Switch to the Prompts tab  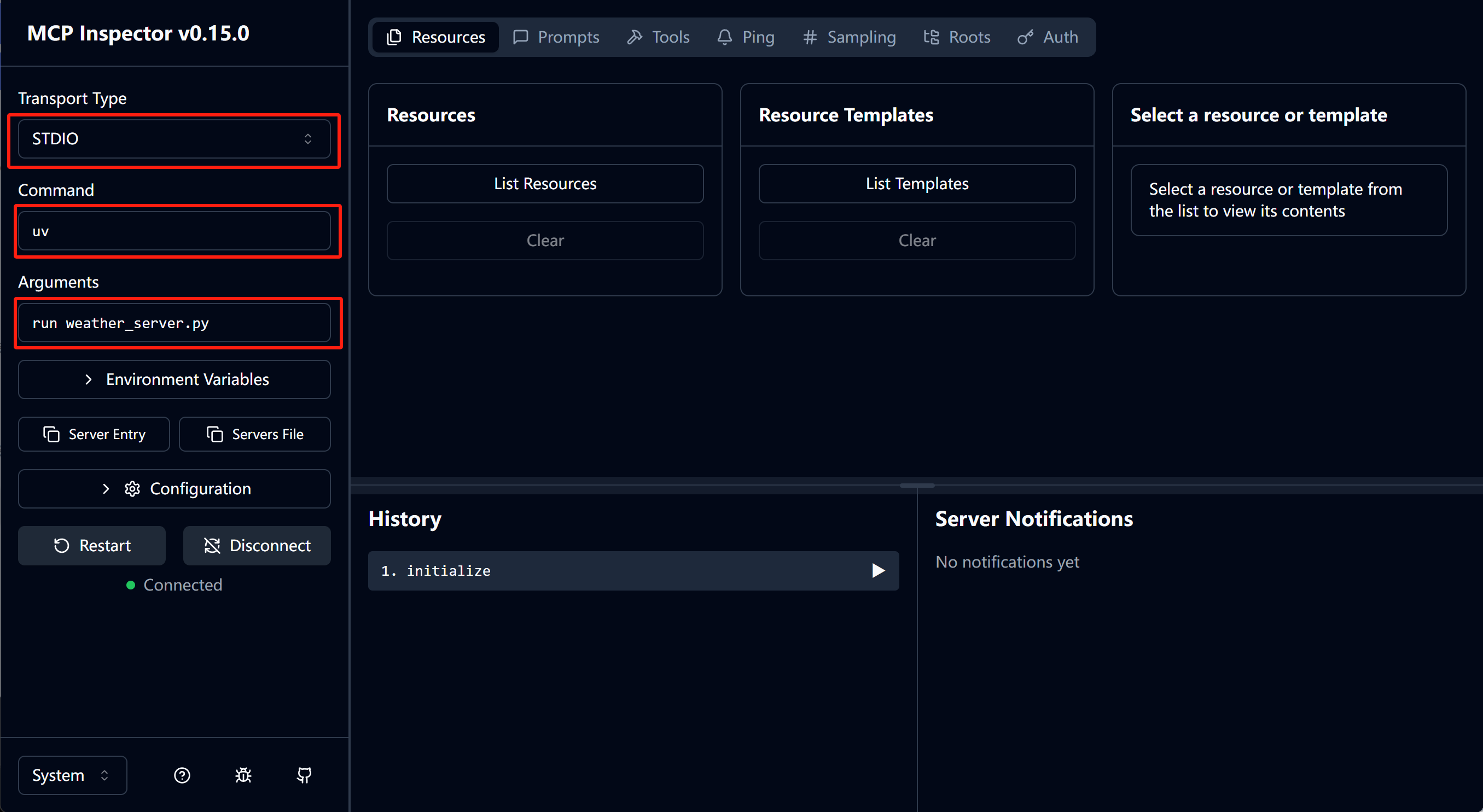(x=556, y=37)
